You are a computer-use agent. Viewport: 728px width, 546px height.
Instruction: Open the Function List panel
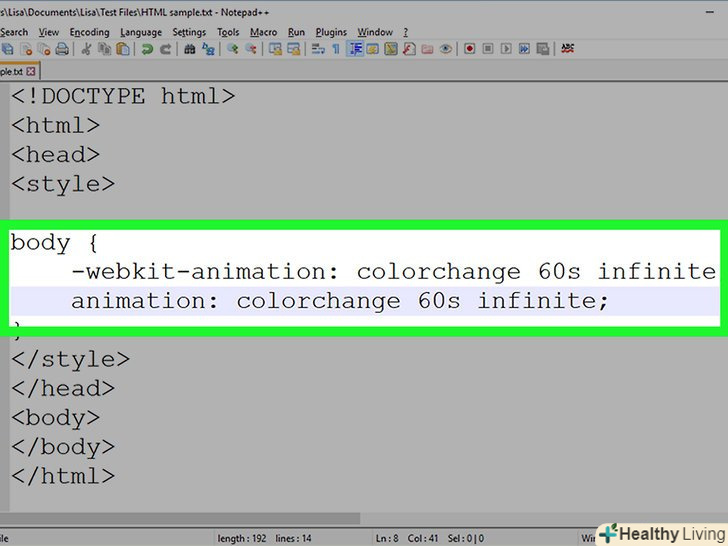(x=409, y=49)
